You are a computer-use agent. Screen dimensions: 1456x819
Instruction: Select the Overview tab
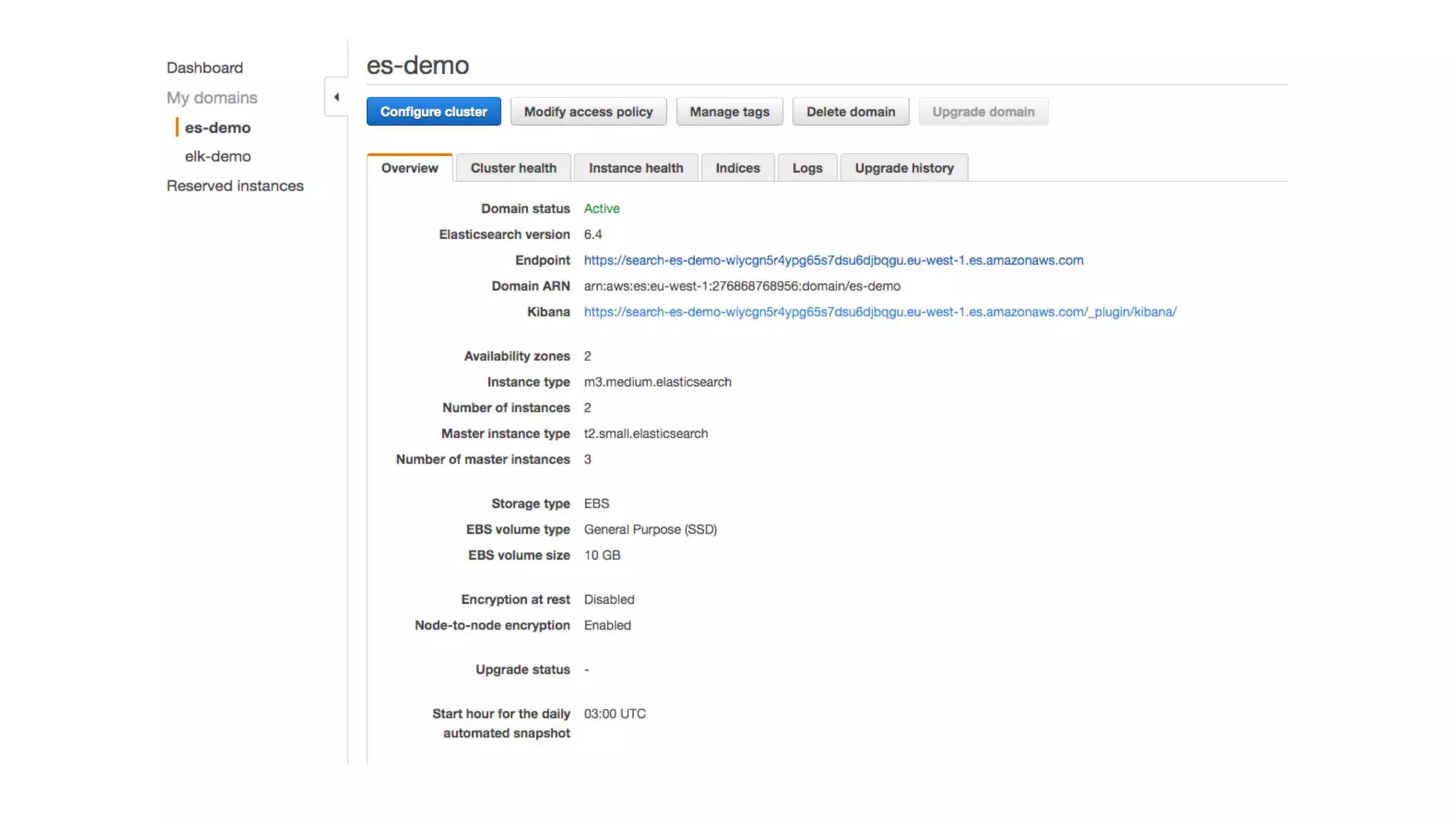coord(409,168)
